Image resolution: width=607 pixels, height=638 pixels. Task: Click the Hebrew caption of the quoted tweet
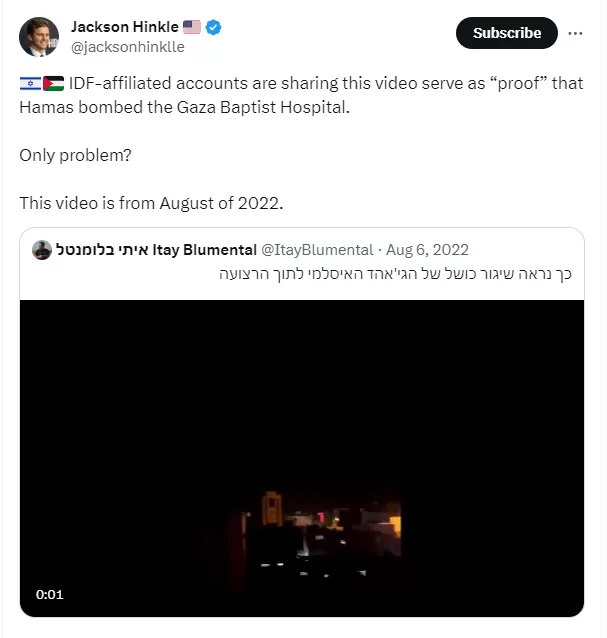[x=394, y=274]
